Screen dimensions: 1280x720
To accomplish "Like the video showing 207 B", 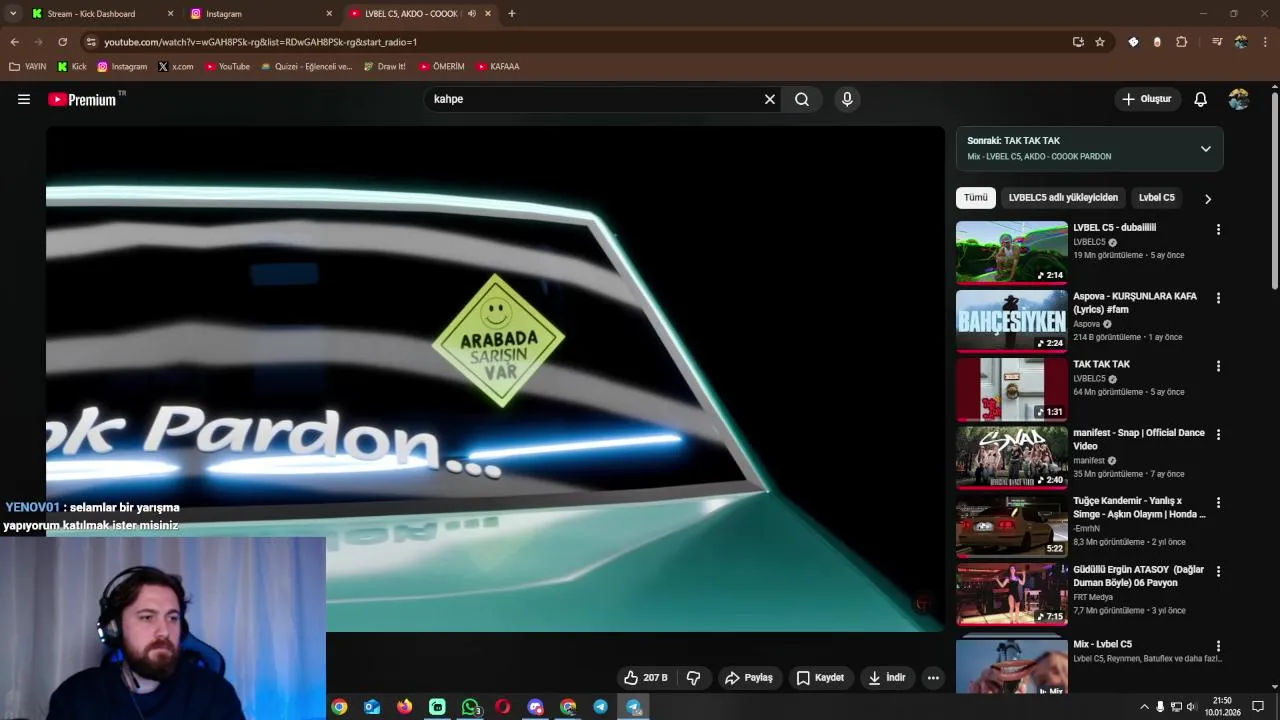I will click(645, 678).
